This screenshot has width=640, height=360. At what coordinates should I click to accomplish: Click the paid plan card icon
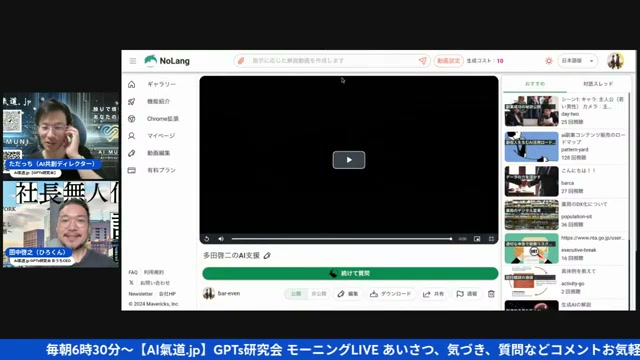(131, 170)
